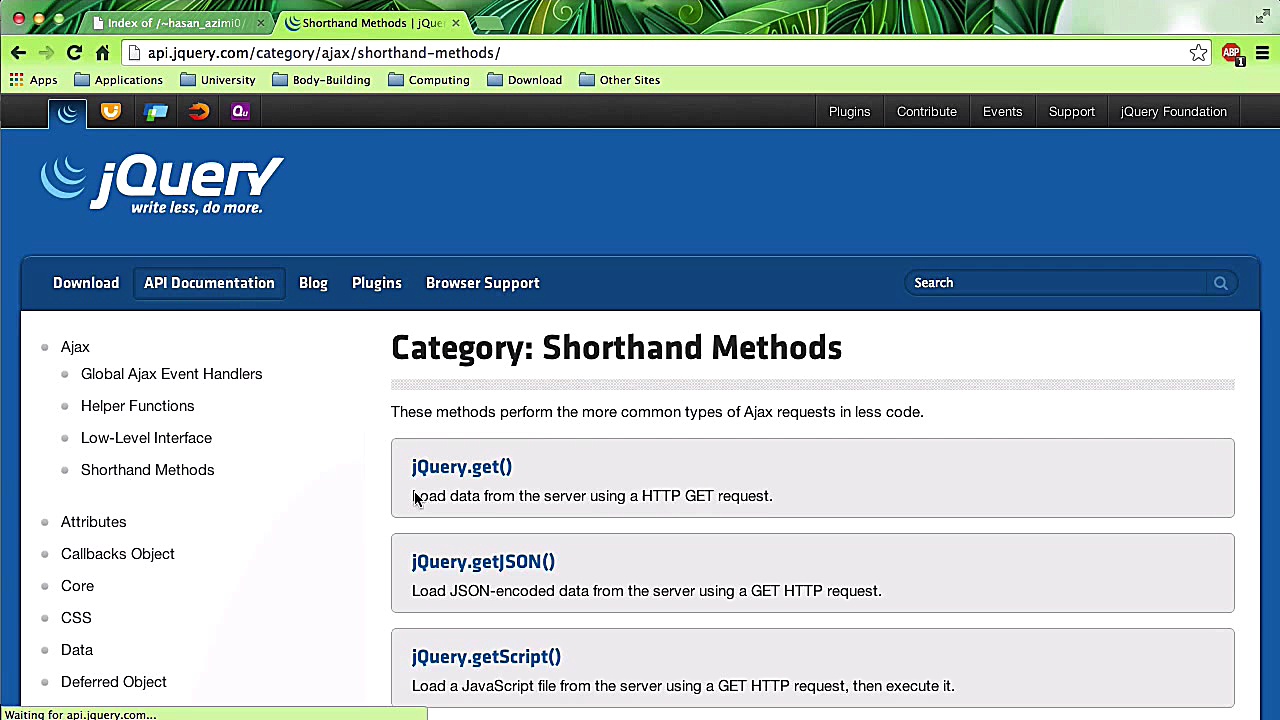This screenshot has height=720, width=1280.
Task: Click 'Load JSON-encoded data' description text
Action: [647, 591]
